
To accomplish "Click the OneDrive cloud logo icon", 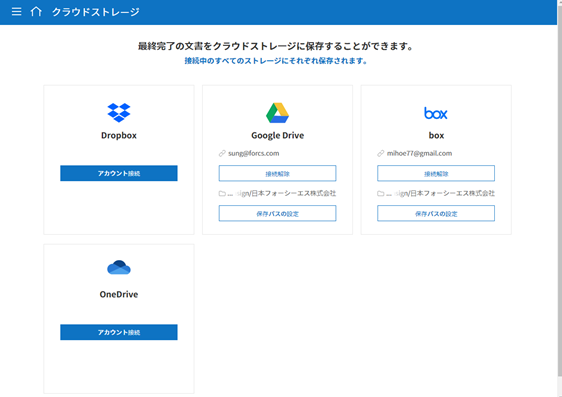I will click(x=119, y=268).
